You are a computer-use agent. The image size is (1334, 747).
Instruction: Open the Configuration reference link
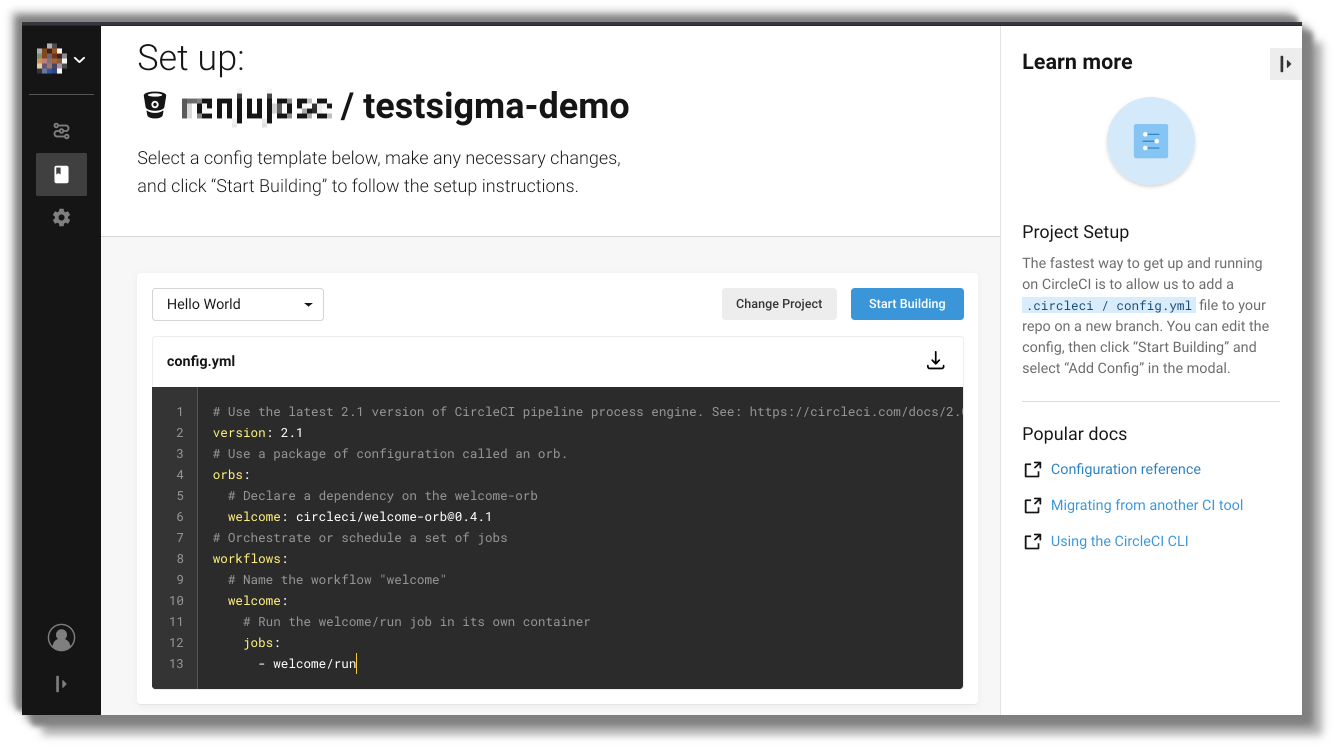1125,469
